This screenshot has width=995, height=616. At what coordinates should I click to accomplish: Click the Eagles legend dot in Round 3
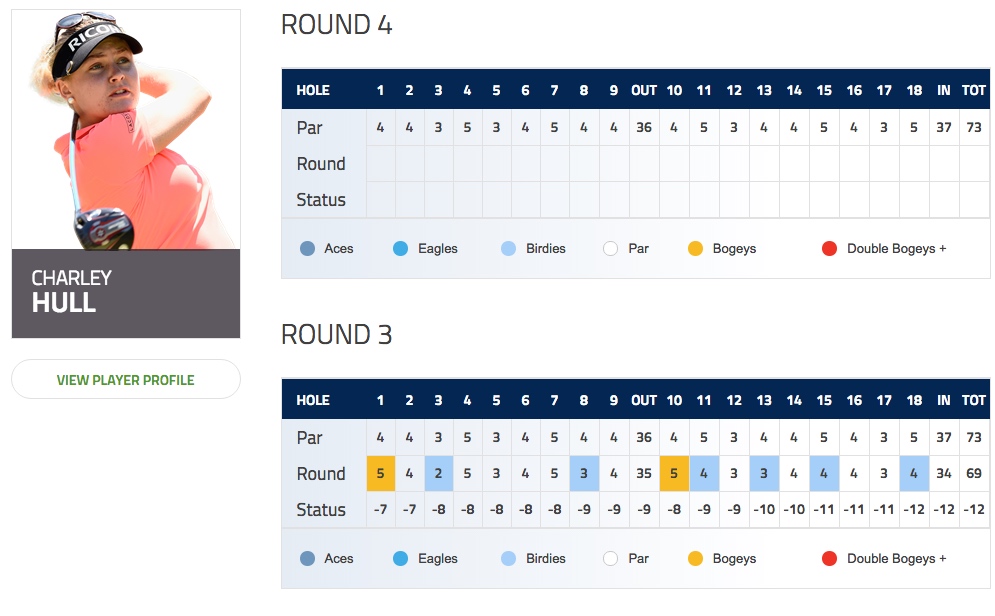point(400,559)
